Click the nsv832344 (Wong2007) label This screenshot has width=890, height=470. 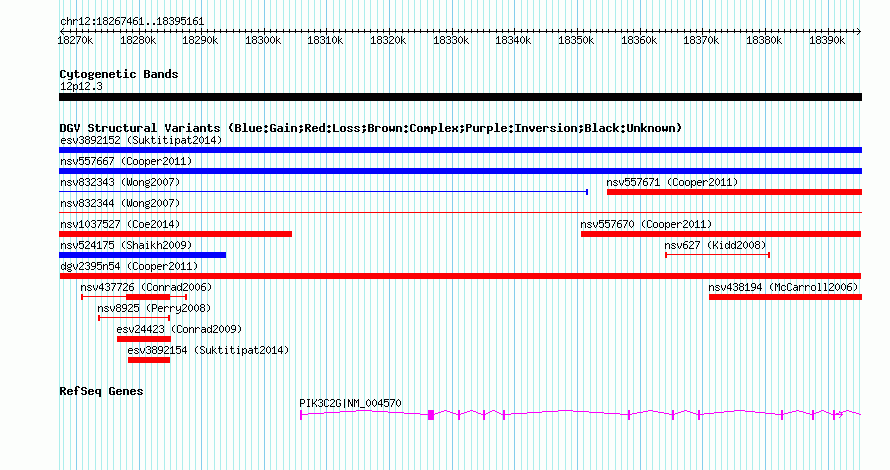pos(120,203)
